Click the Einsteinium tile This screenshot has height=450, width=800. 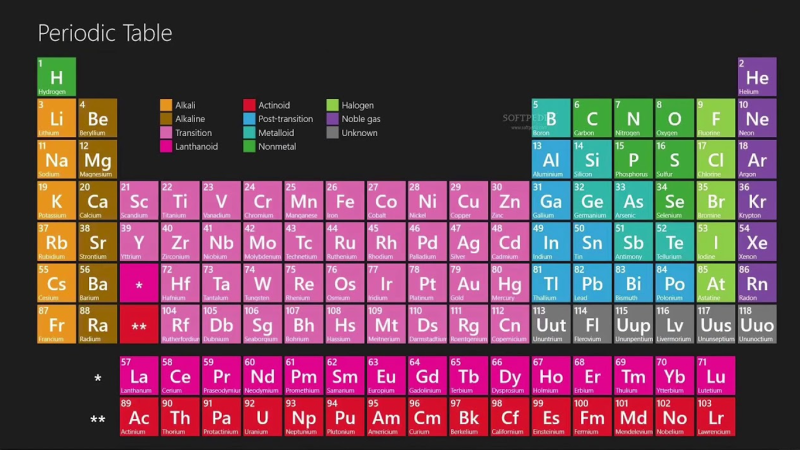click(x=551, y=417)
